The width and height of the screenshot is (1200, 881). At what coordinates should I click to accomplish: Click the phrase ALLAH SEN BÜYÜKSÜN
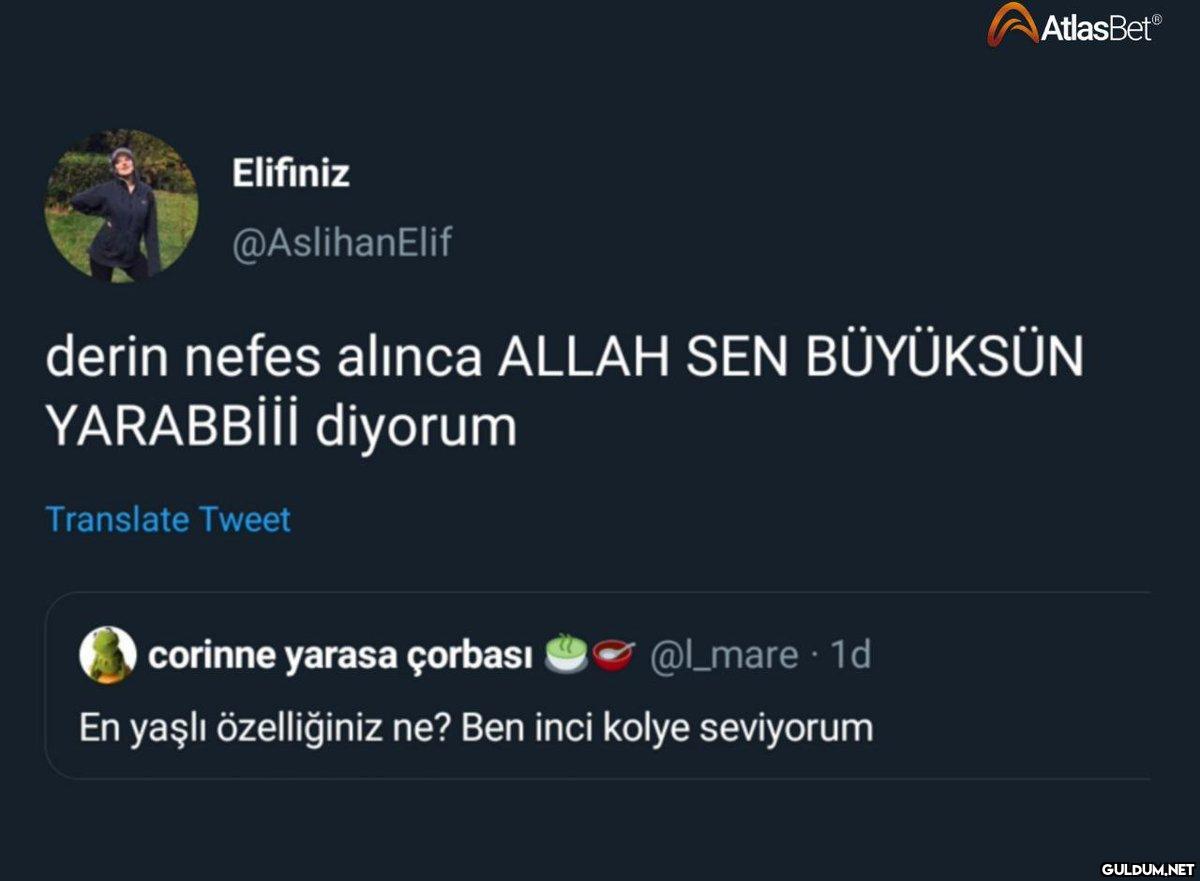tap(790, 359)
